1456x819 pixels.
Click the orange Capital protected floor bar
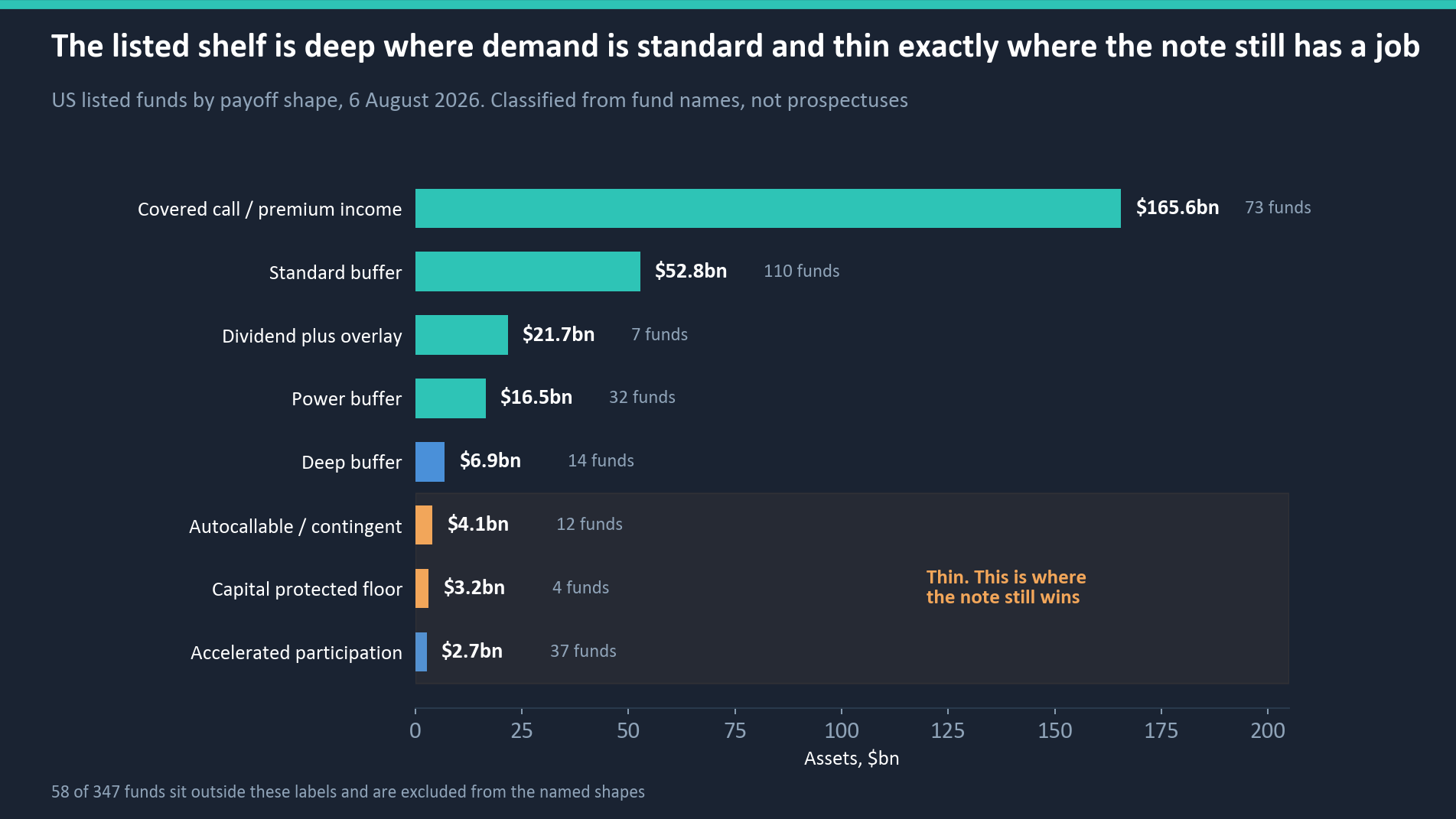point(422,588)
